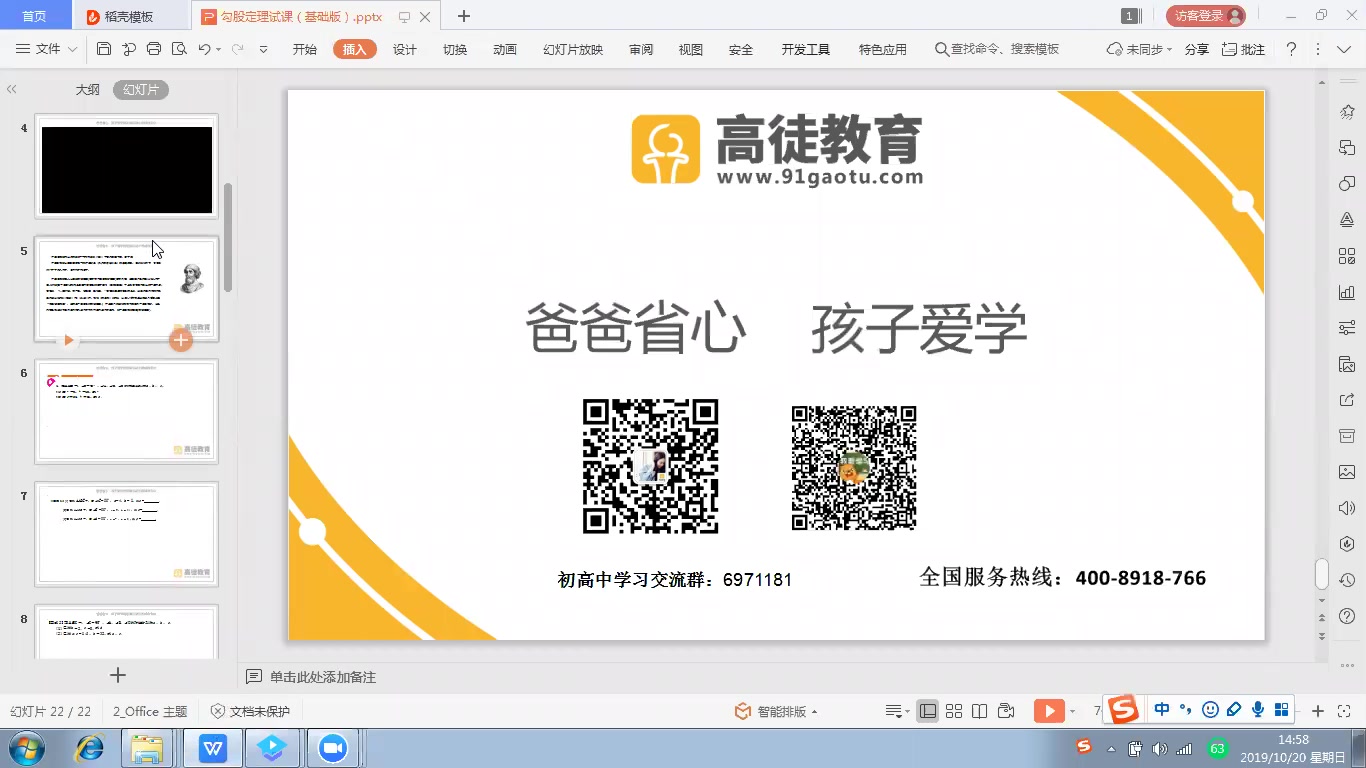The image size is (1366, 768).
Task: Open the 特色应用 ribbon tab
Action: click(883, 49)
